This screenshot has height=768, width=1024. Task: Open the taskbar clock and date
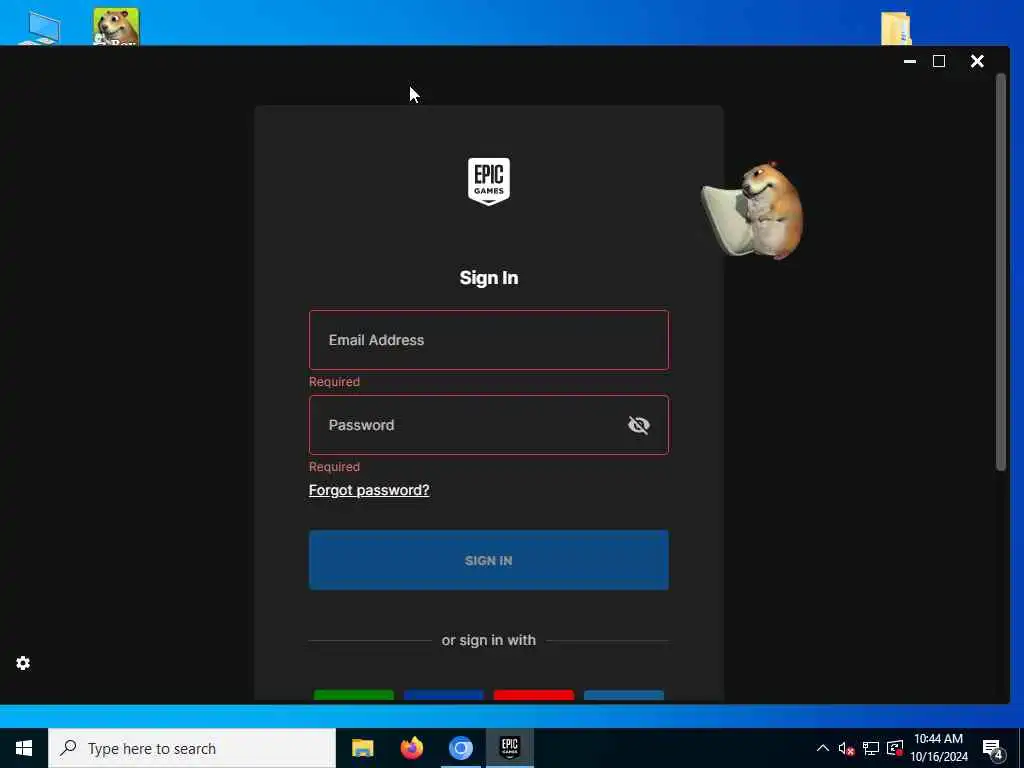[938, 748]
